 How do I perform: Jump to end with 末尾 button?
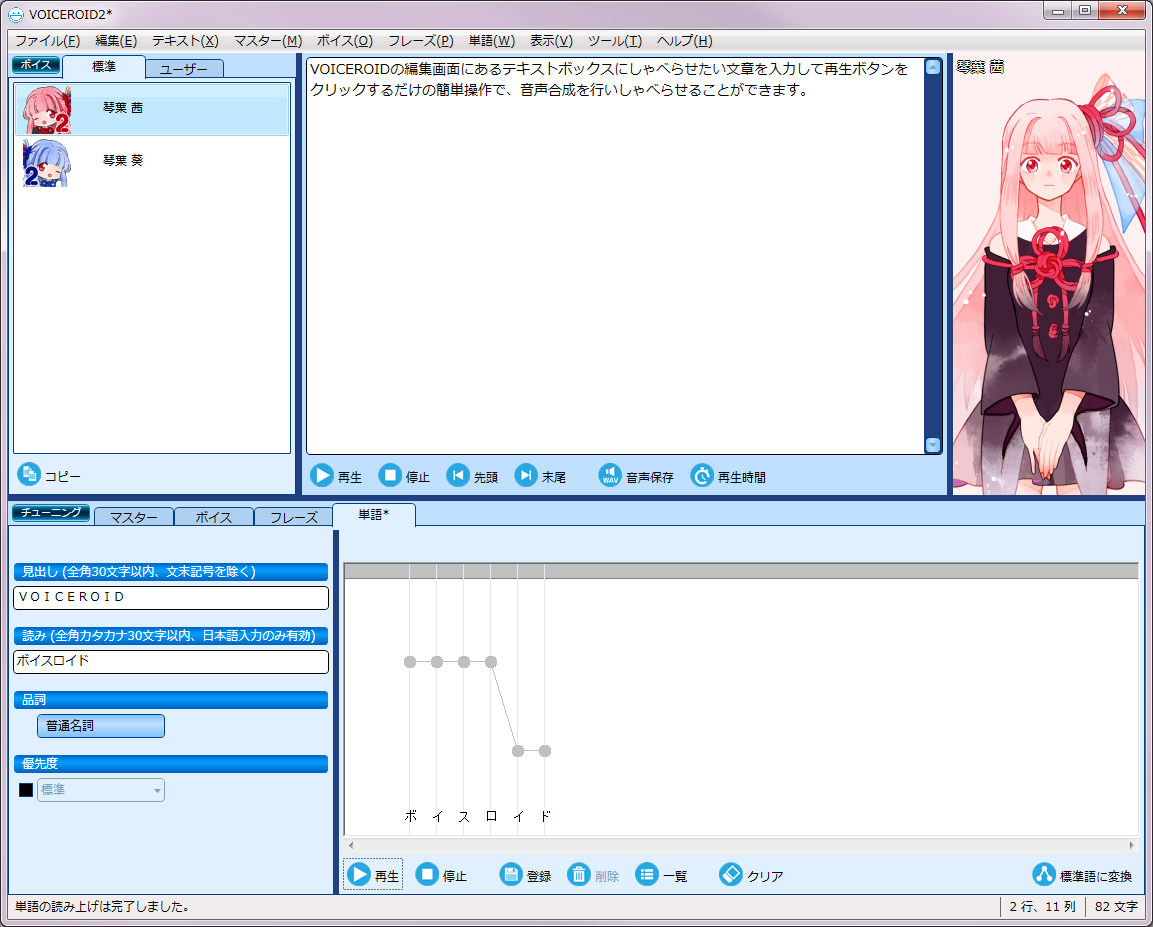(540, 476)
